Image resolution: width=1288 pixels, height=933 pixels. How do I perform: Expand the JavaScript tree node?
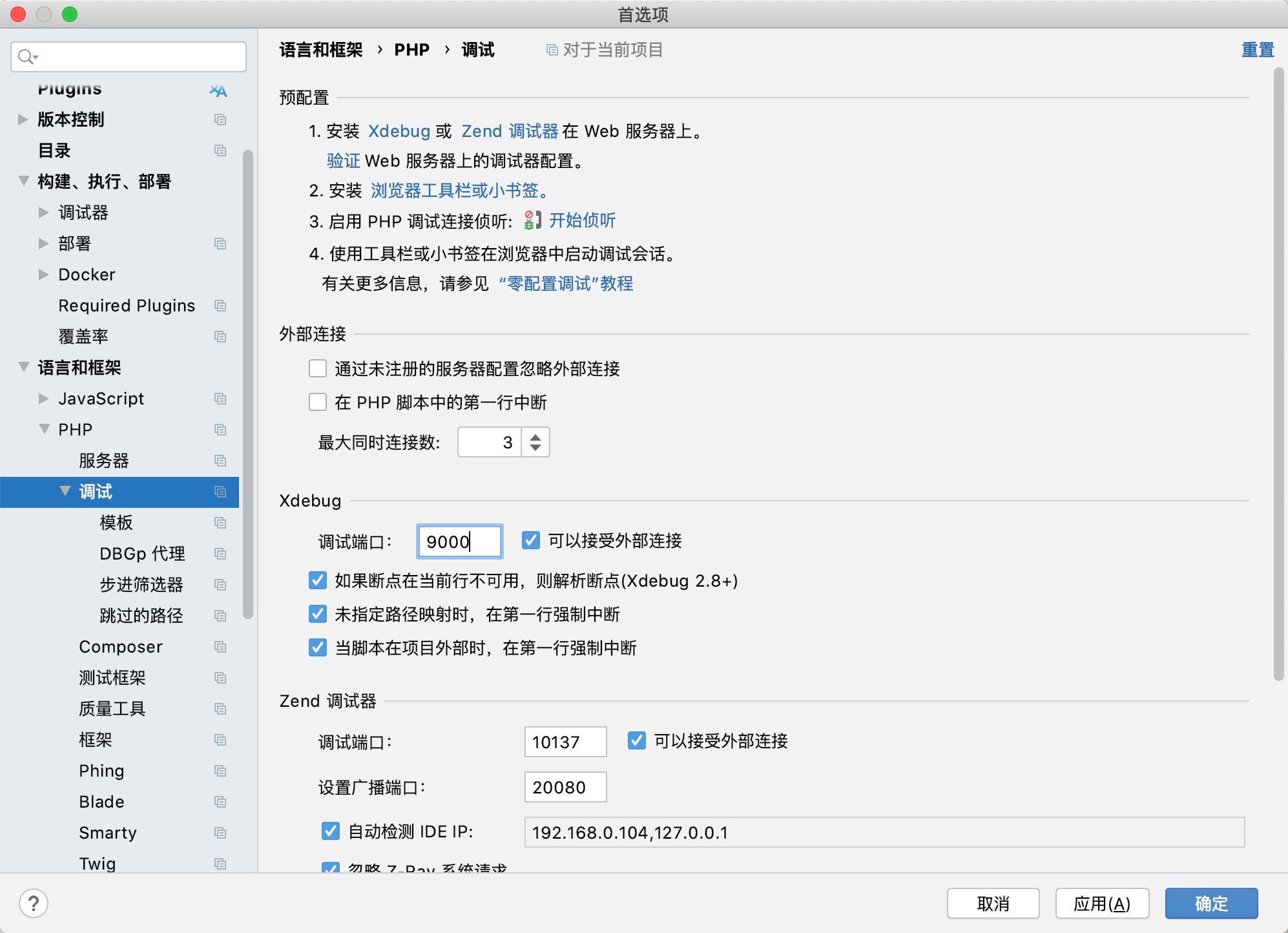43,399
